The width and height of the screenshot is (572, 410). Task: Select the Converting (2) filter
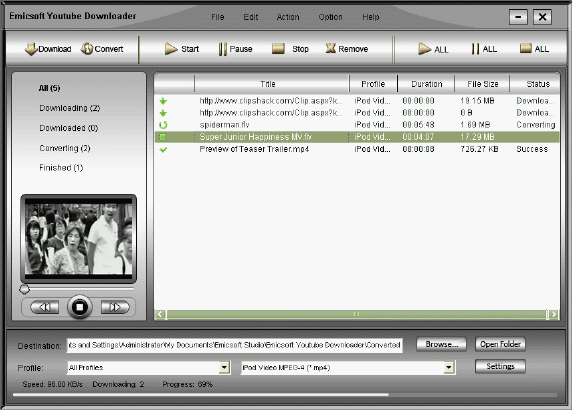click(x=65, y=148)
